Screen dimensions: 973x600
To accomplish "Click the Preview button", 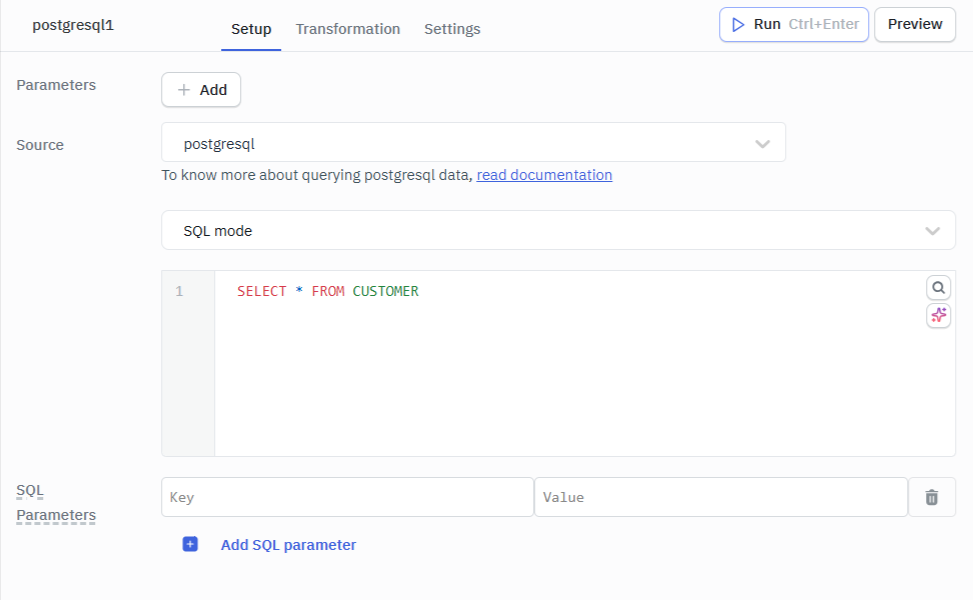I will point(914,24).
